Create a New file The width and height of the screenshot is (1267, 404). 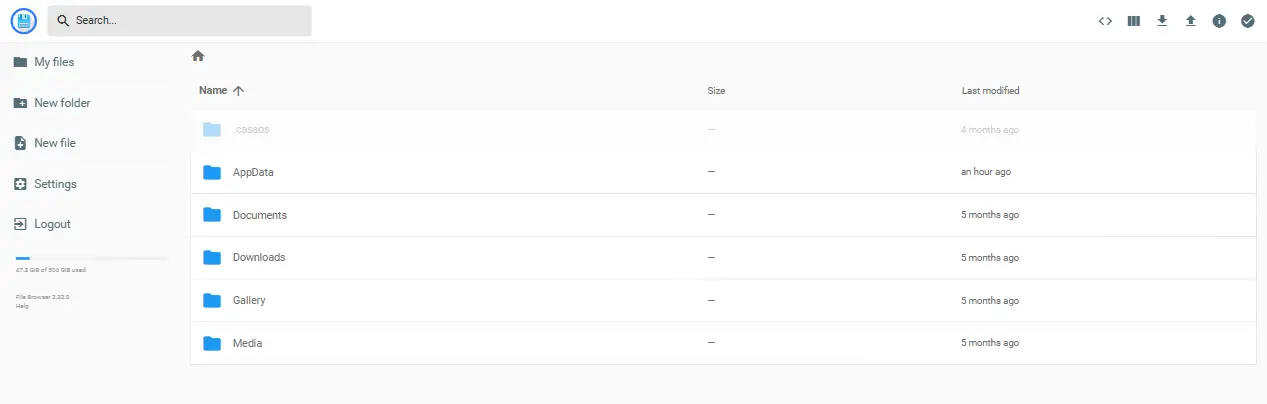pyautogui.click(x=54, y=143)
